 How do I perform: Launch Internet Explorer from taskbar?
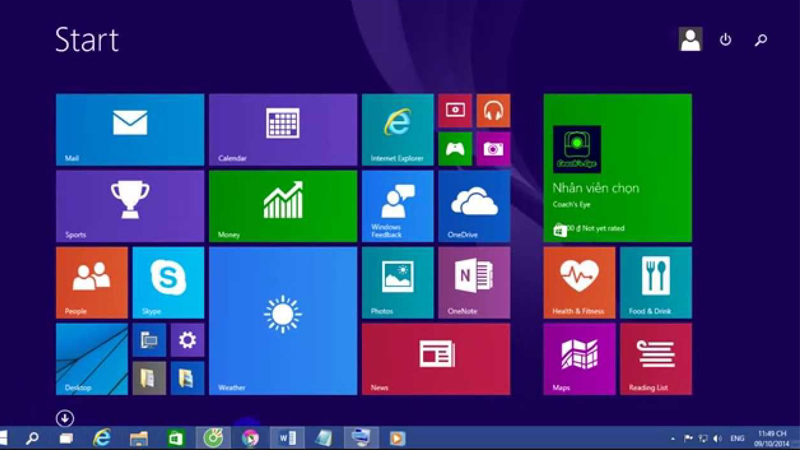(102, 438)
